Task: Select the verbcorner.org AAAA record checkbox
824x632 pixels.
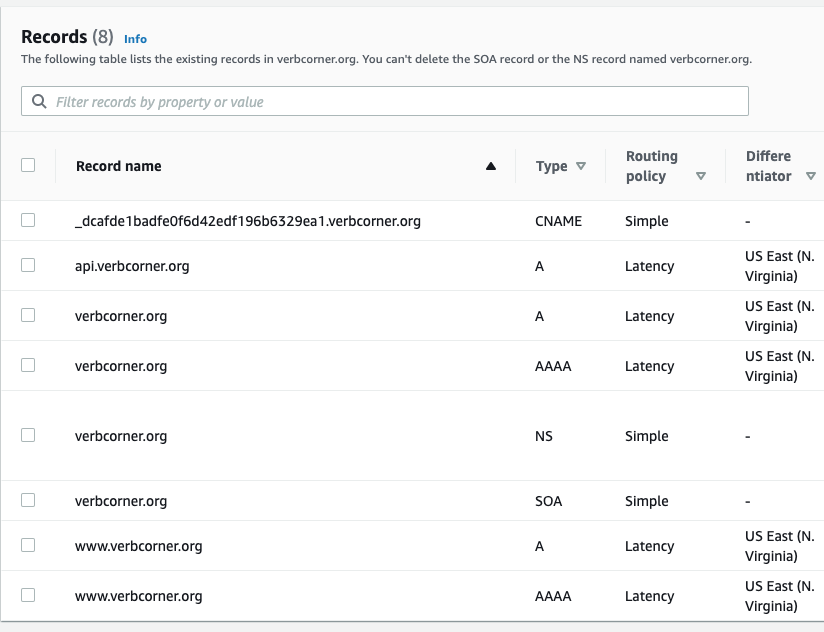Action: [x=30, y=366]
